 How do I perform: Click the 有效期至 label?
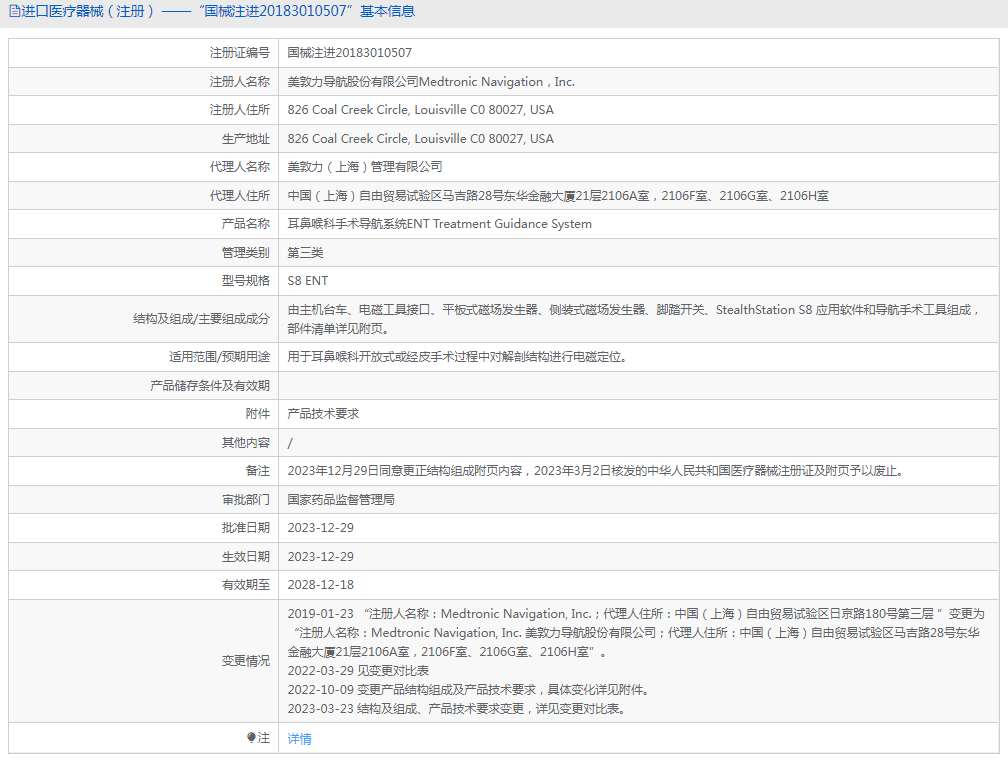[246, 585]
